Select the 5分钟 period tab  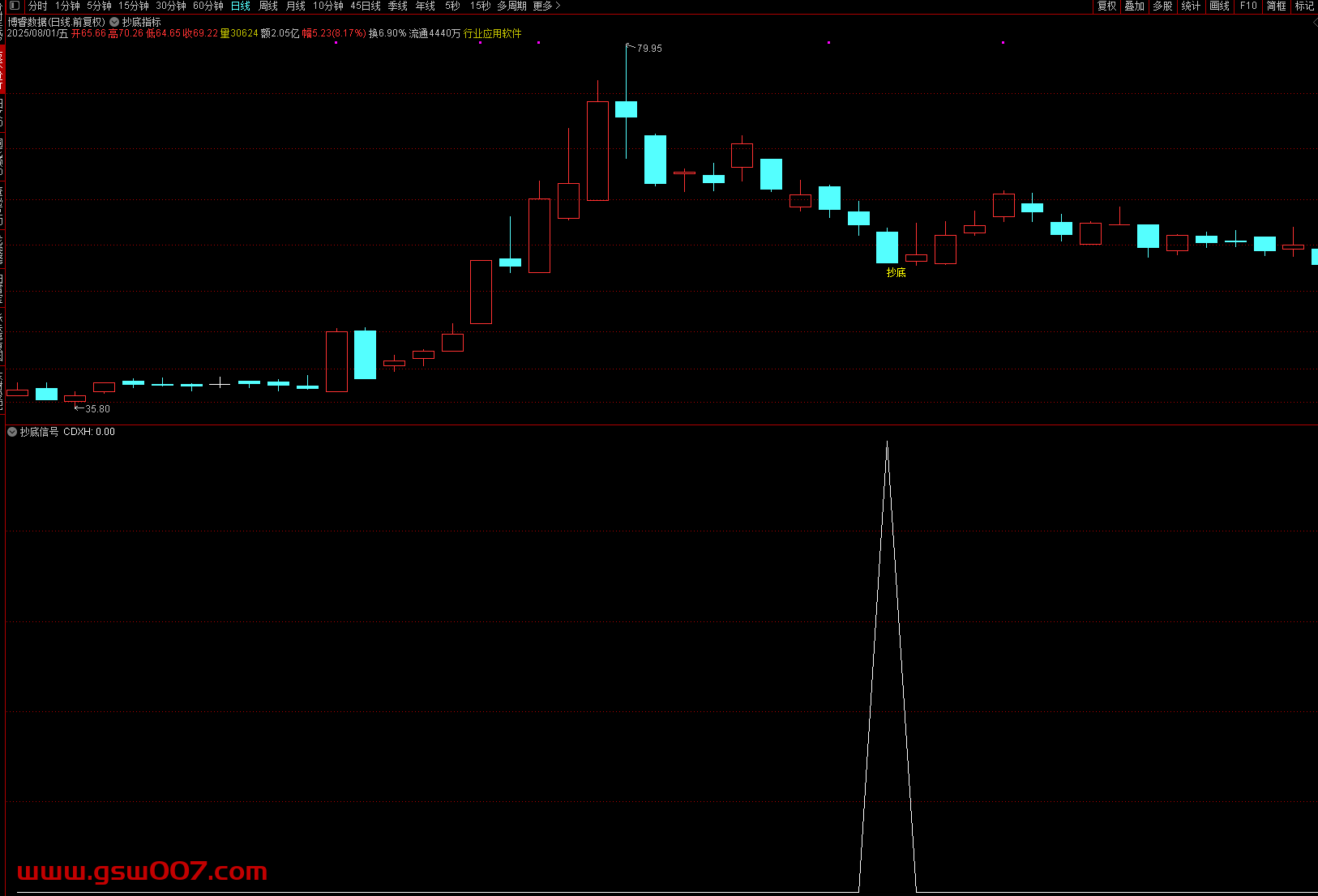coord(99,6)
